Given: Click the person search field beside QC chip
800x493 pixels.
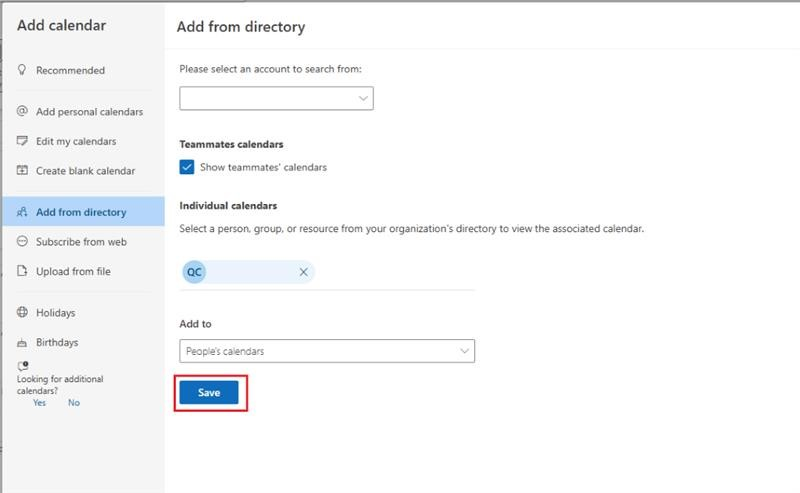Looking at the screenshot, I should coord(394,272).
